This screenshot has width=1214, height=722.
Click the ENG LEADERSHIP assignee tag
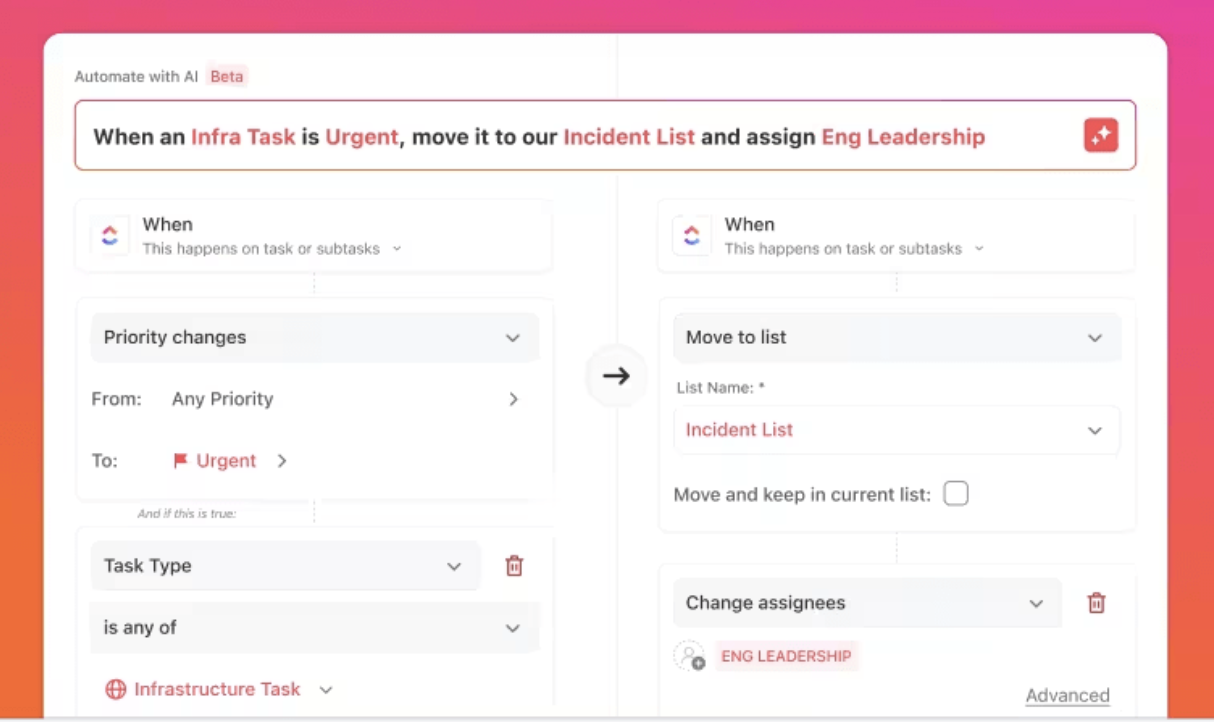coord(786,656)
